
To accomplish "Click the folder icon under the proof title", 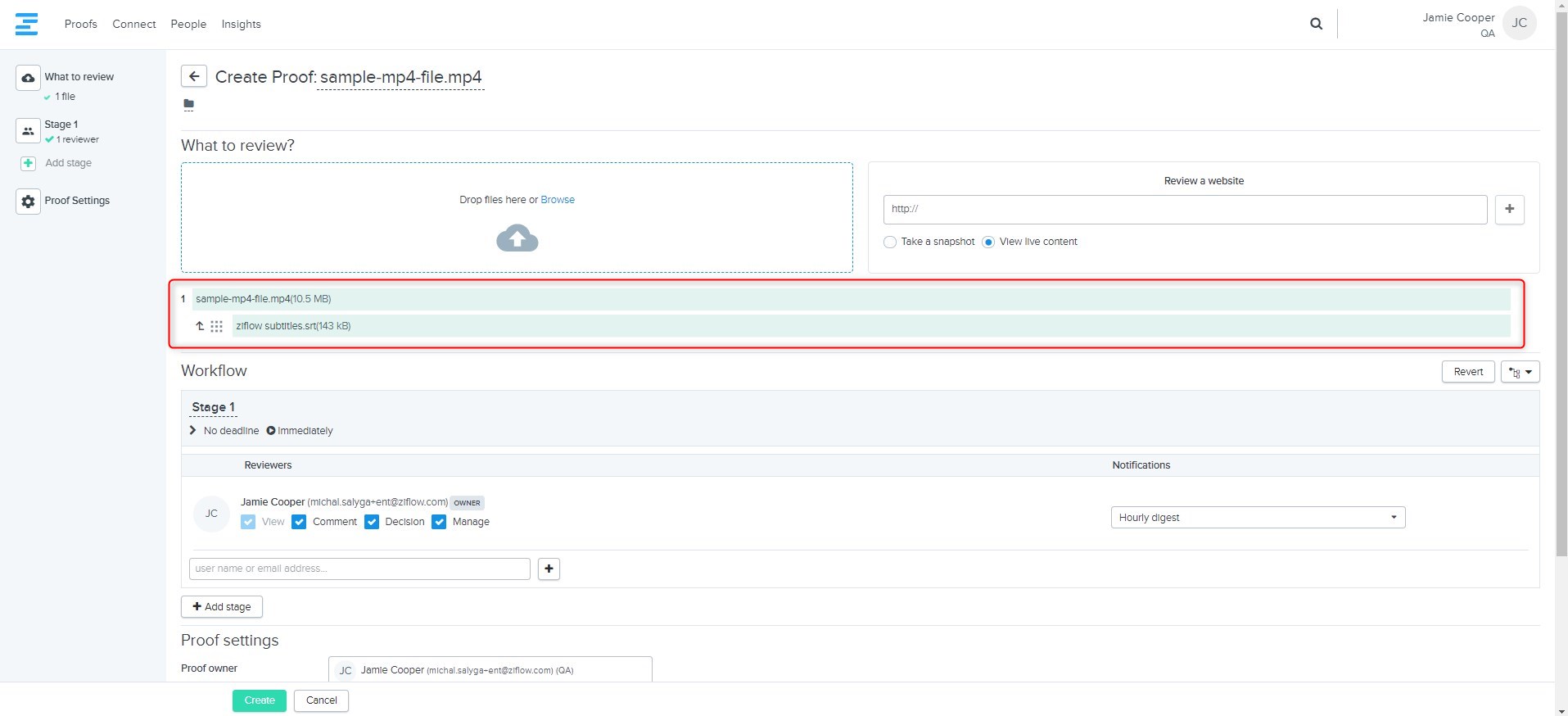I will pos(189,104).
